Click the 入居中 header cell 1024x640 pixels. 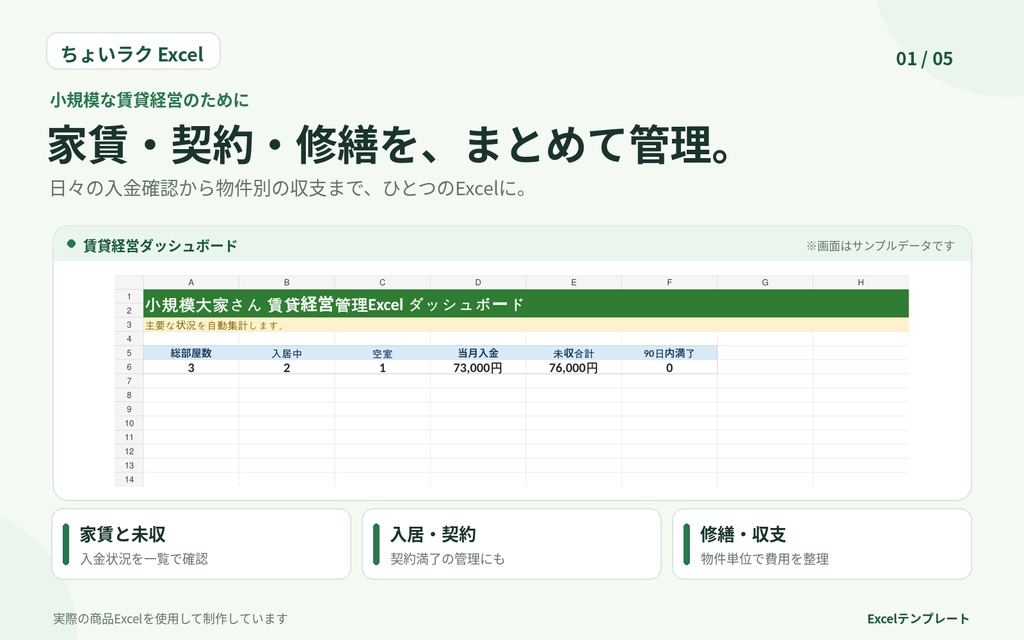(287, 353)
